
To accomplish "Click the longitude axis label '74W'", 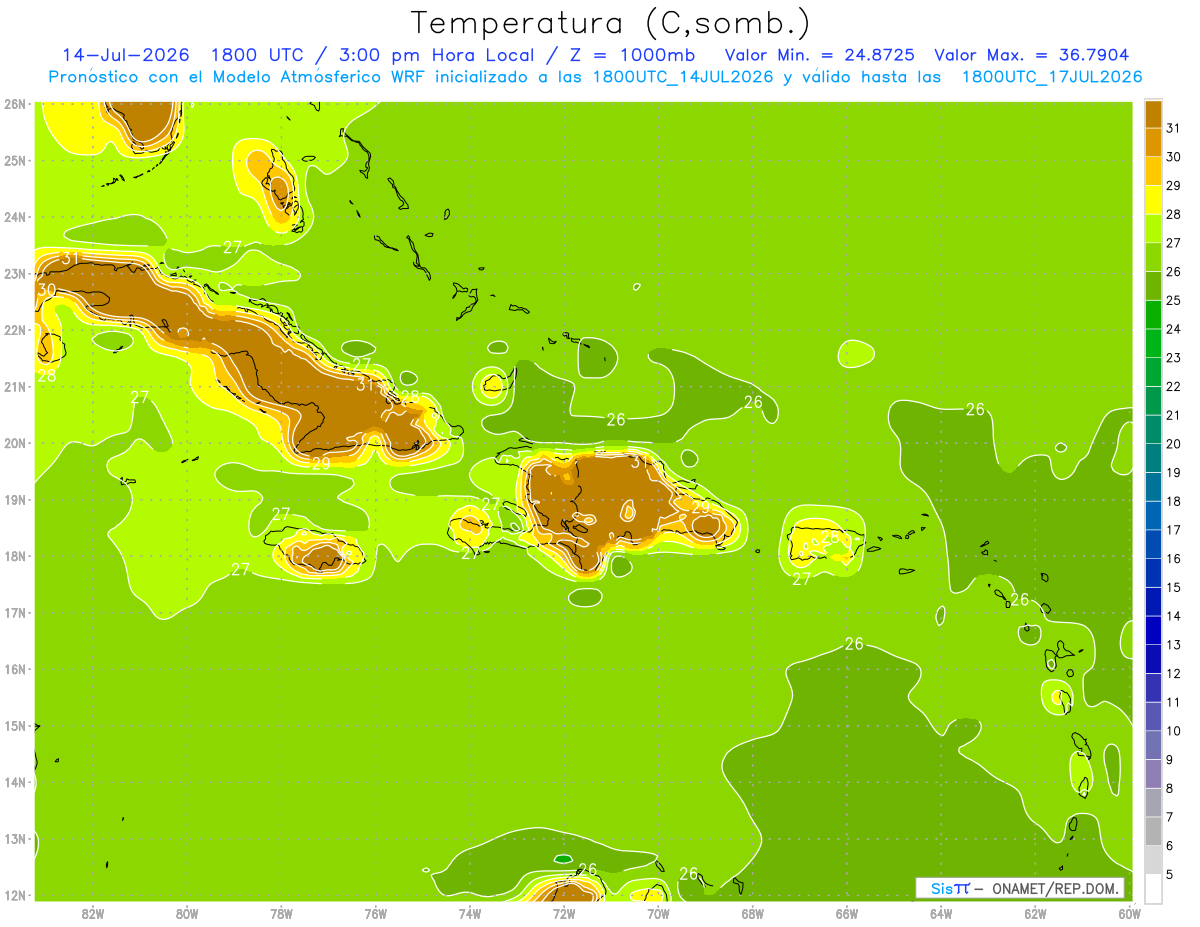I will click(470, 913).
